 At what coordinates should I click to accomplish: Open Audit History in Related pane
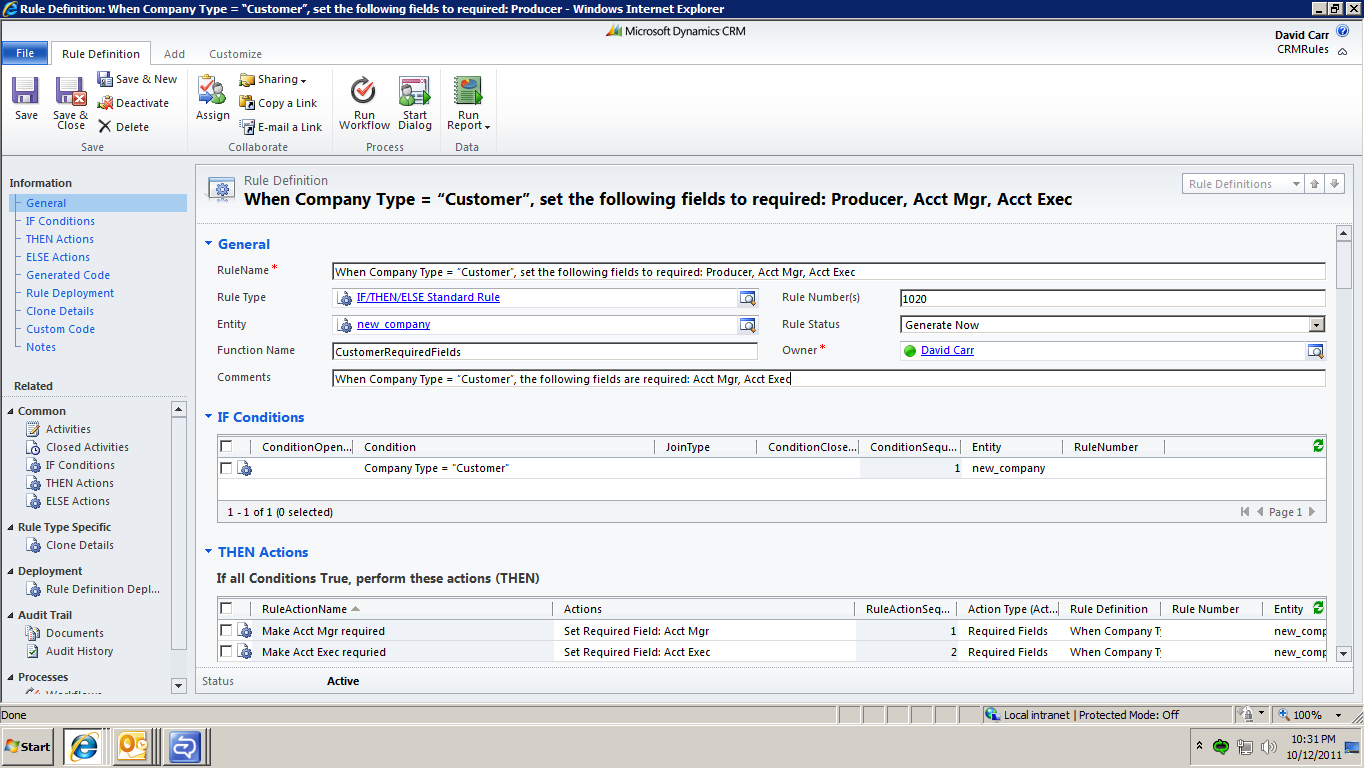79,651
